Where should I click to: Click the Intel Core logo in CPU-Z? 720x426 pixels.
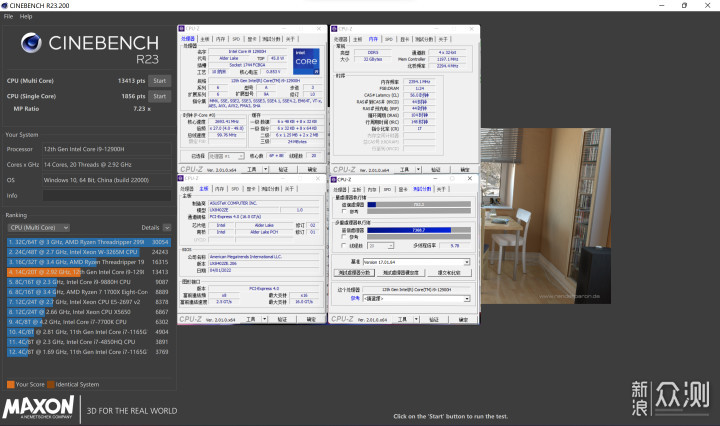click(x=306, y=62)
